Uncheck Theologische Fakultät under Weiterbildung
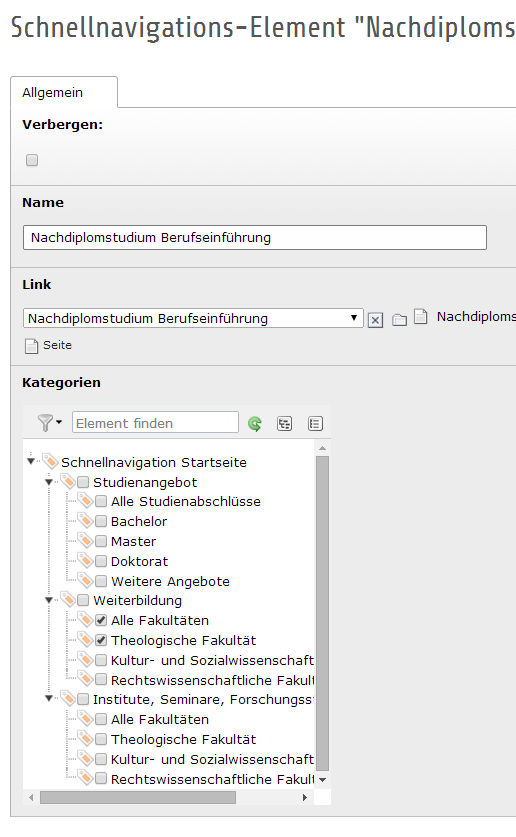 click(101, 639)
